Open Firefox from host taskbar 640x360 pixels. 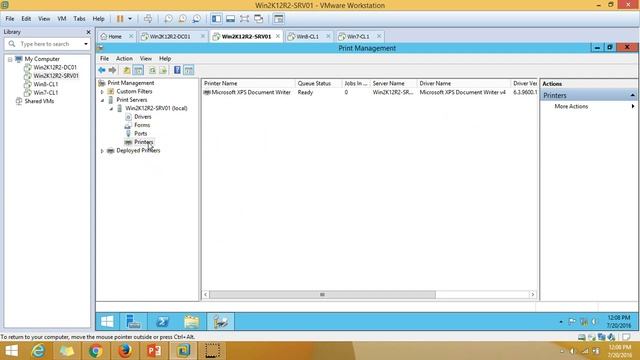tap(124, 351)
